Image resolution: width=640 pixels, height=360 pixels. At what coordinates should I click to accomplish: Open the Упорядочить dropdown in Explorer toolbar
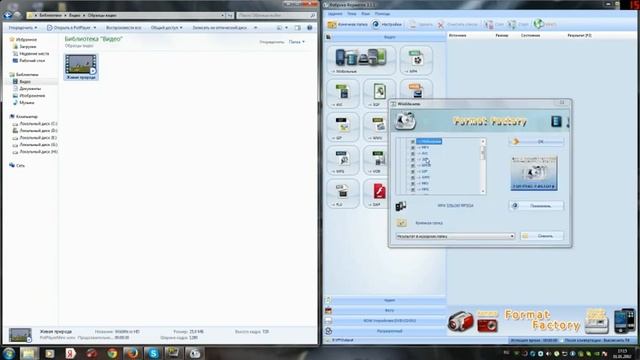[23, 28]
